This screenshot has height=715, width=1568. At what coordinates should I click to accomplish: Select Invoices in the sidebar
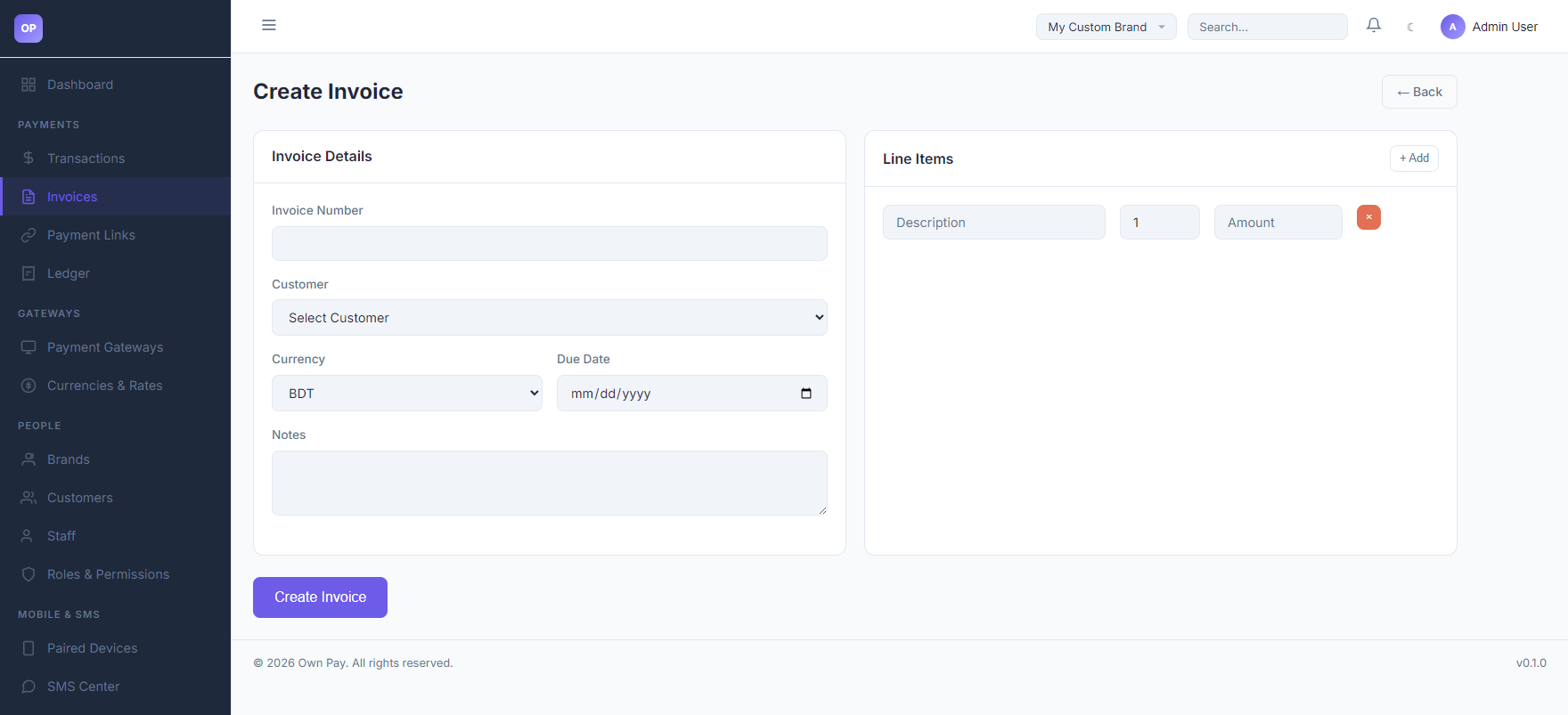116,197
